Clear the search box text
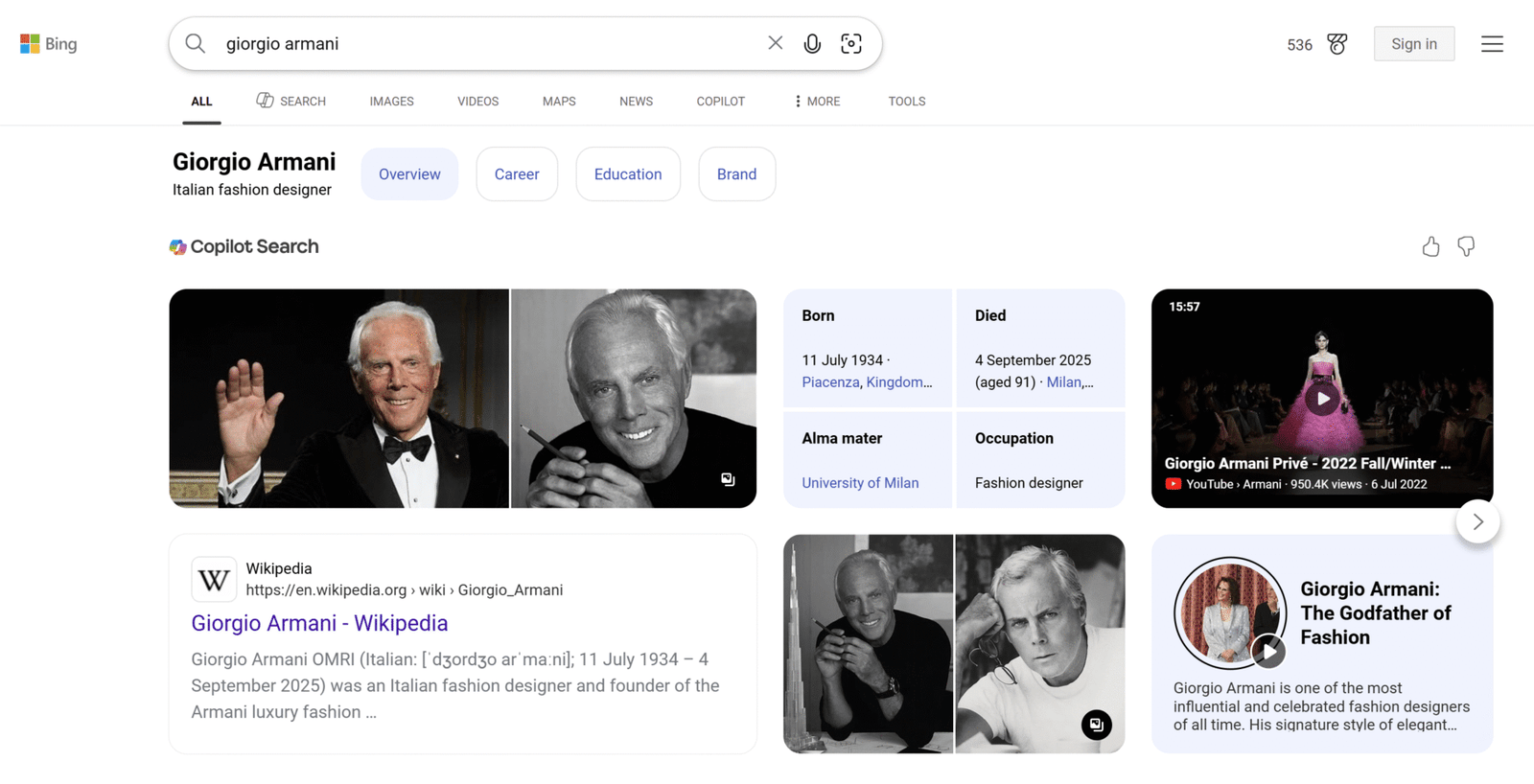The height and width of the screenshot is (784, 1534). 775,43
